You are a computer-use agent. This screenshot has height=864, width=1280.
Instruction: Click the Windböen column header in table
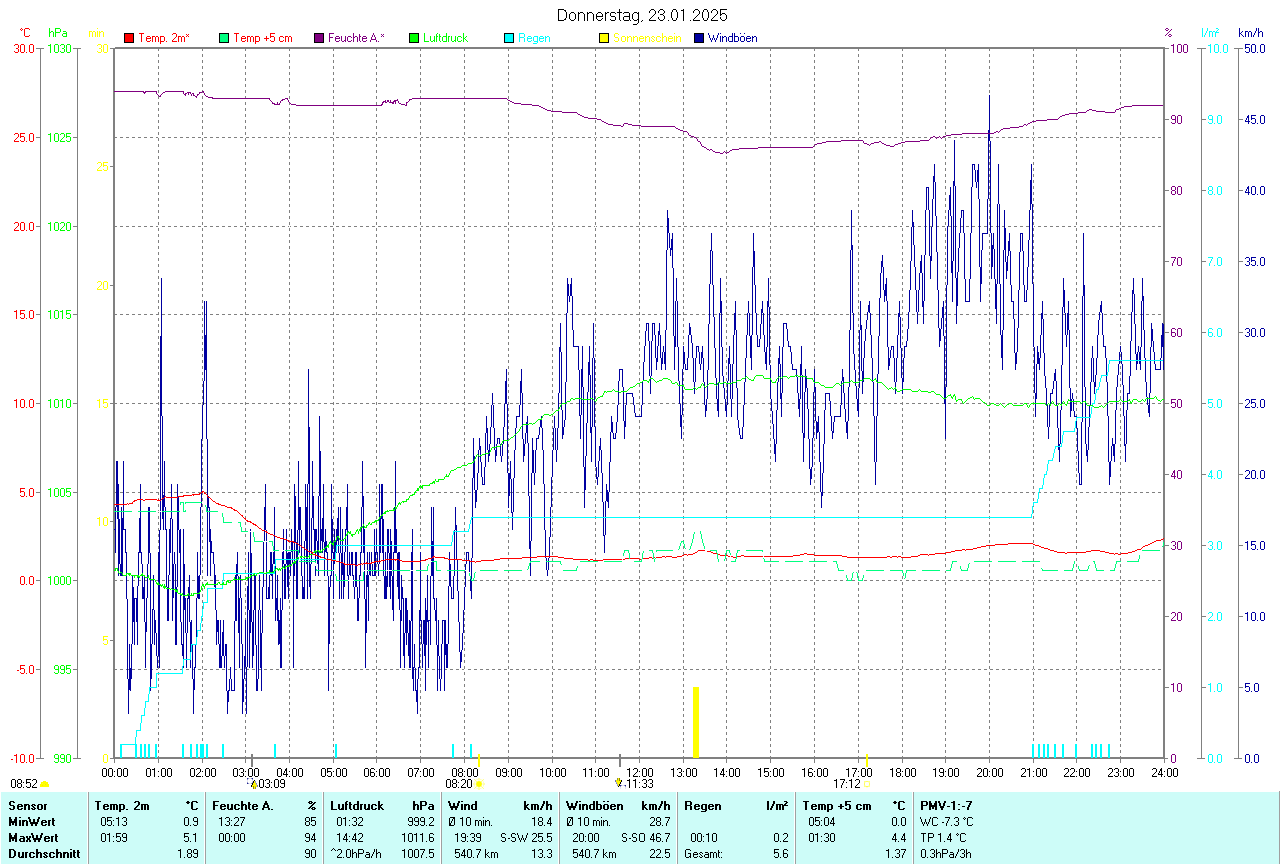pyautogui.click(x=593, y=805)
